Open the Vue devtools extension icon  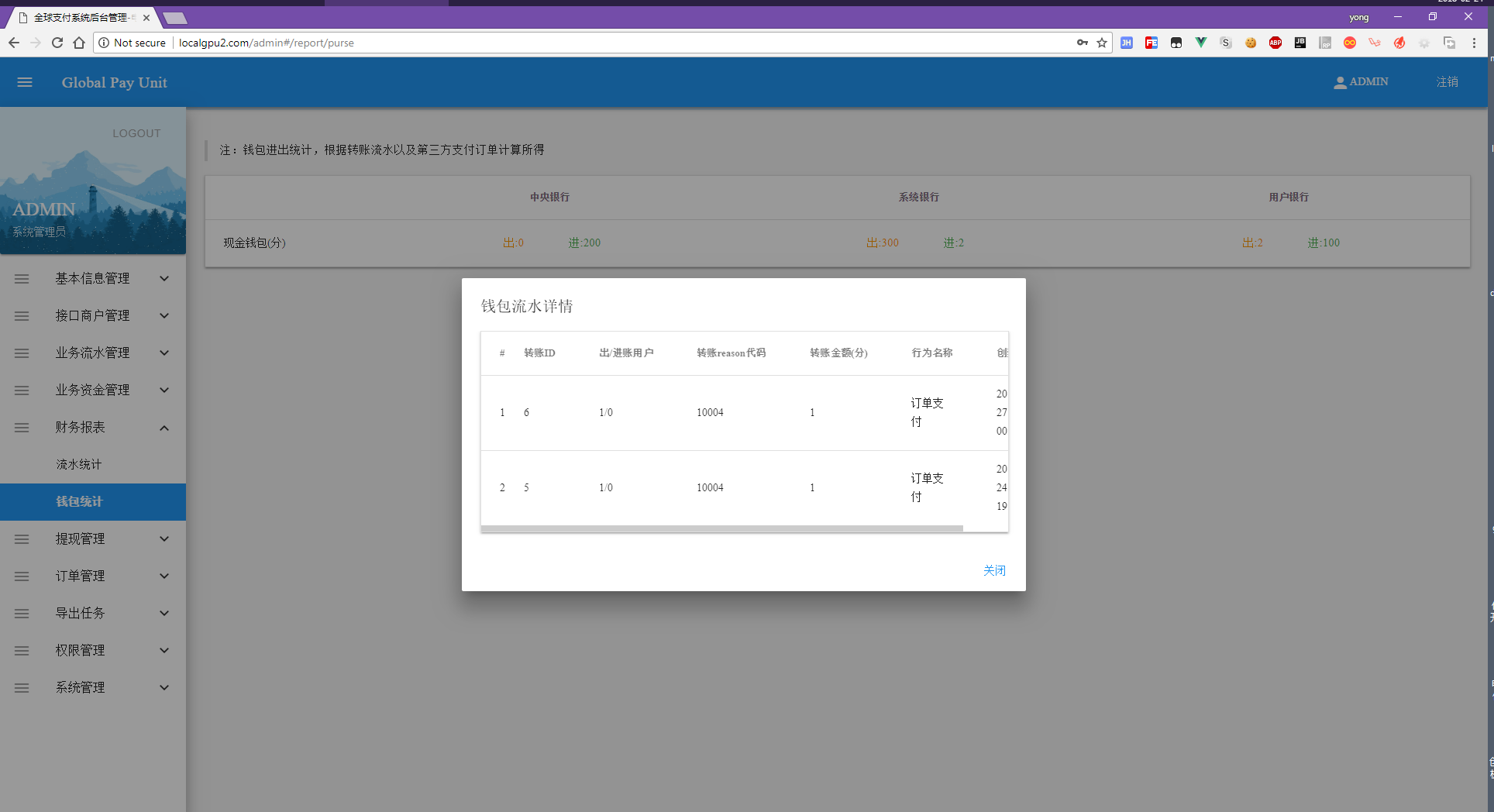point(1201,43)
